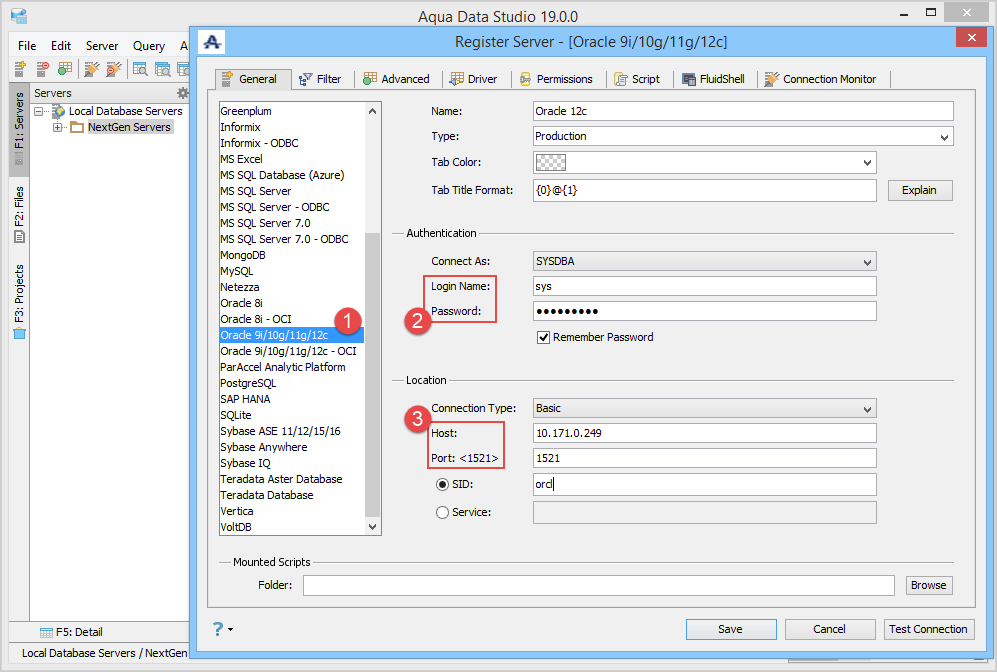Click the Unregister Server toolbar icon
Image resolution: width=997 pixels, height=672 pixels.
tap(42, 69)
